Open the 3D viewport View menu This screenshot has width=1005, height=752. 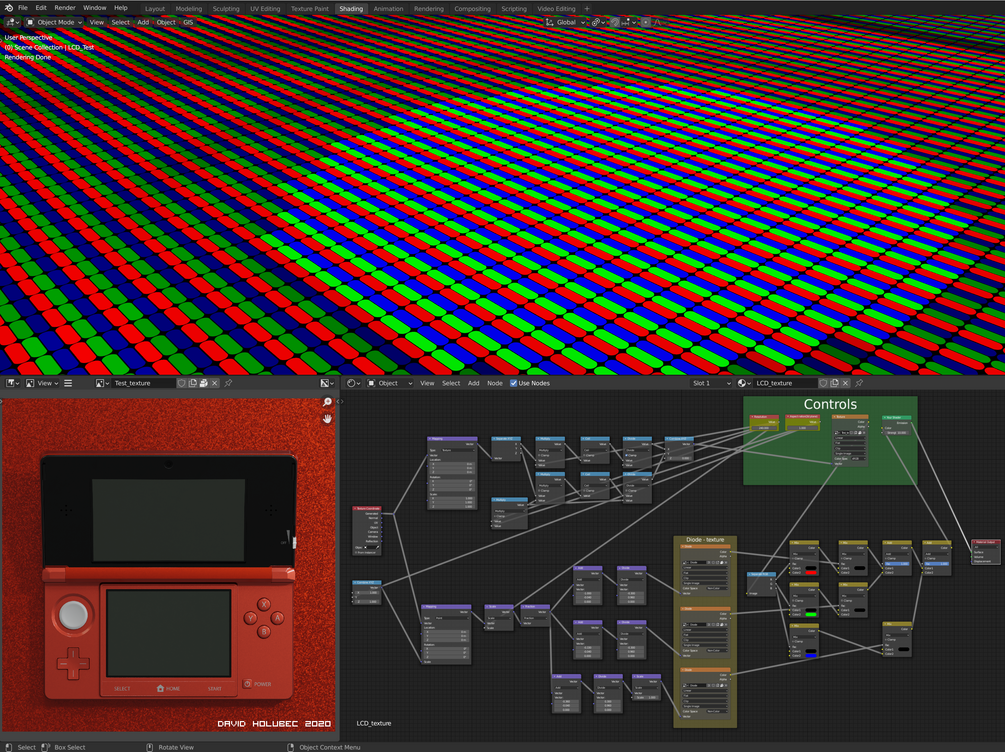(96, 22)
